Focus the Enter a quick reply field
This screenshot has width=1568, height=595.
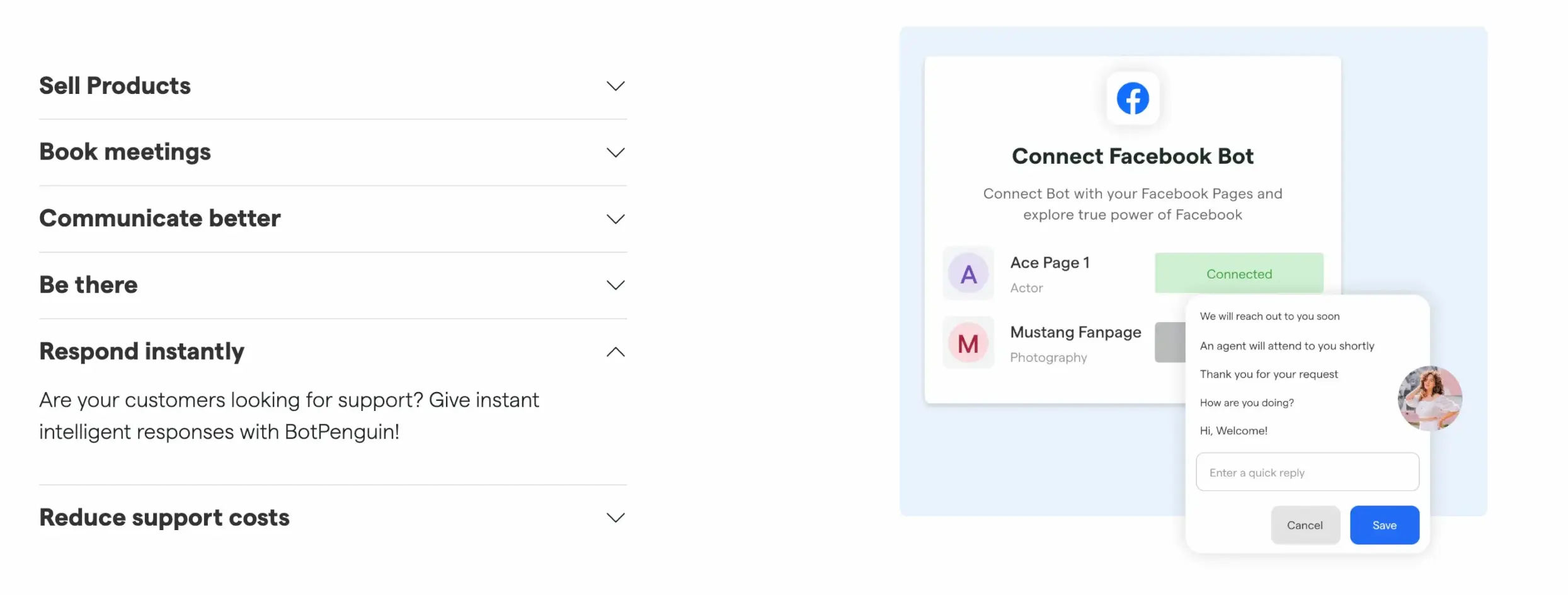coord(1308,472)
